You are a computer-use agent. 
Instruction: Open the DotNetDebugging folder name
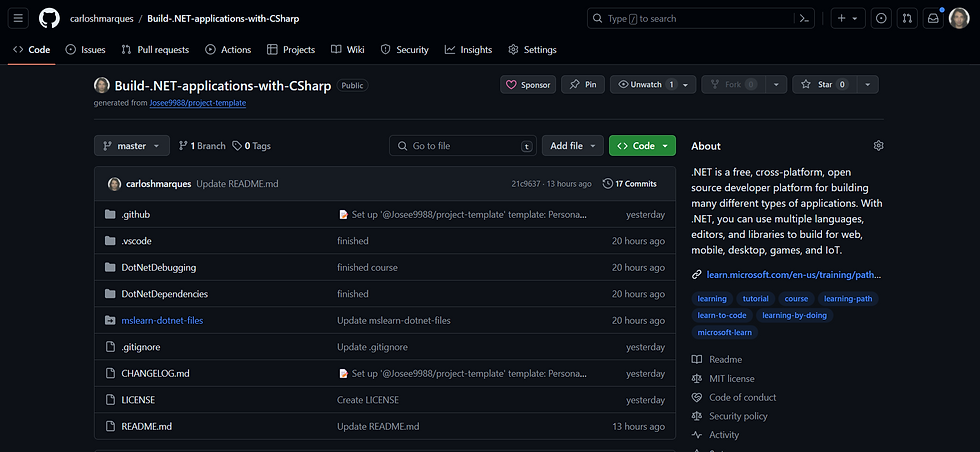pos(159,268)
